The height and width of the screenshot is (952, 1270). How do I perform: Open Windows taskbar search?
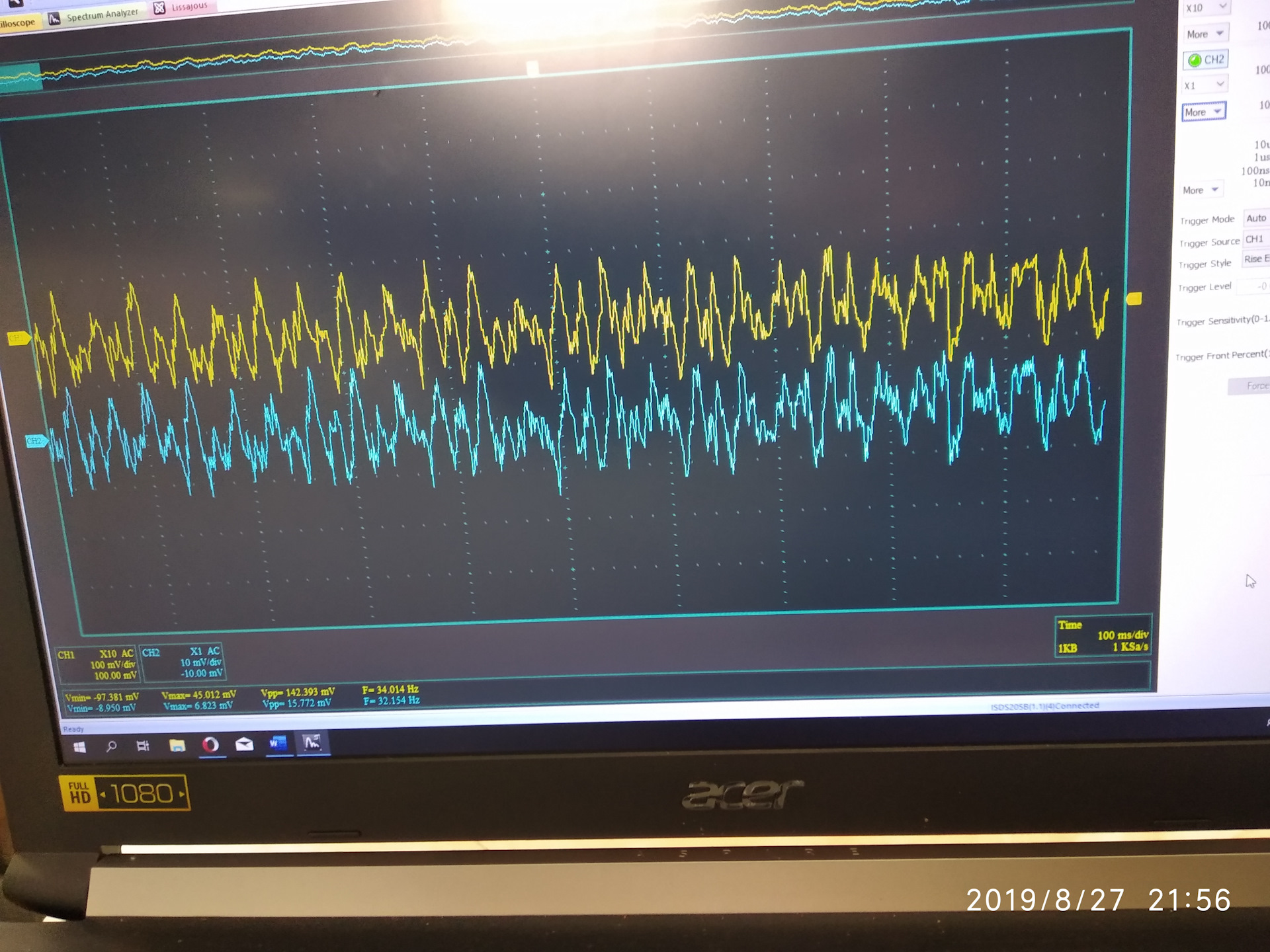coord(111,746)
